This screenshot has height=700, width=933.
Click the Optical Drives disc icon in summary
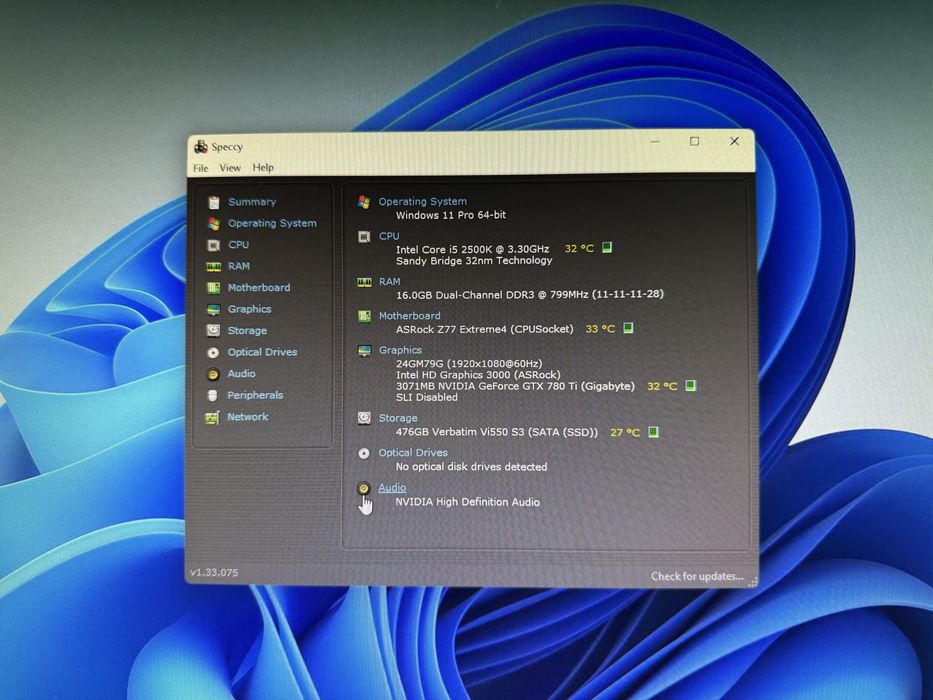click(364, 454)
